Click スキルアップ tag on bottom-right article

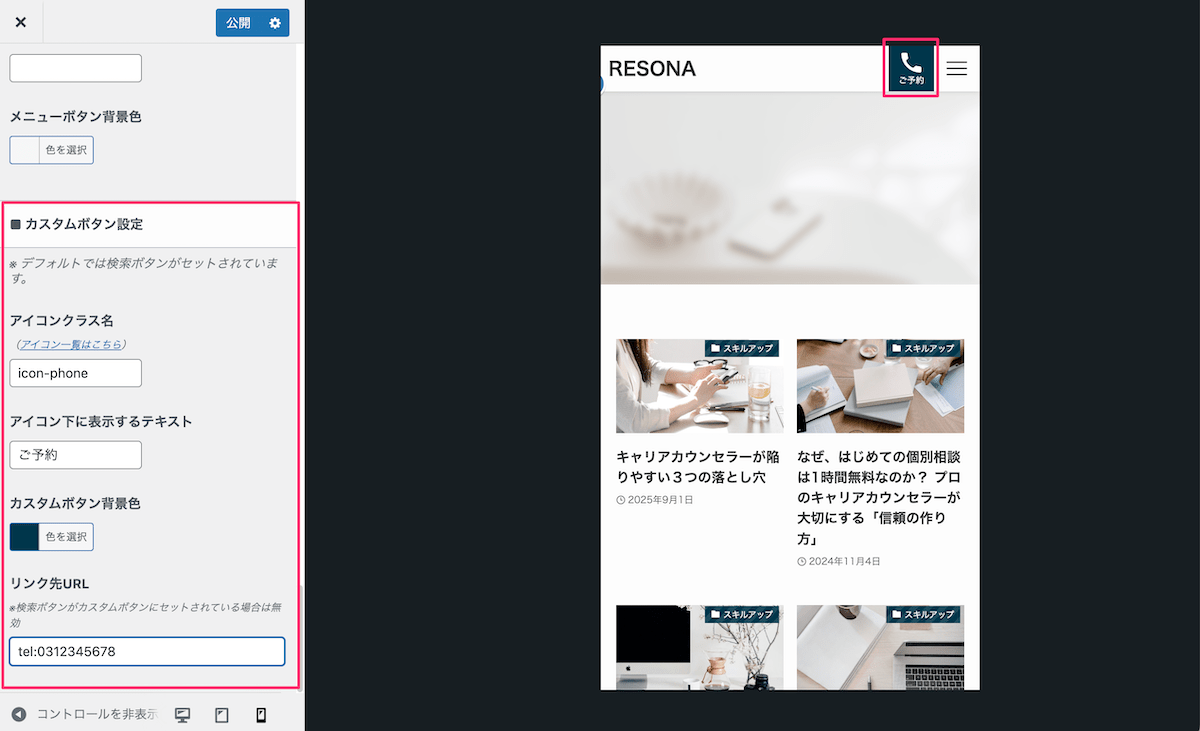click(924, 614)
